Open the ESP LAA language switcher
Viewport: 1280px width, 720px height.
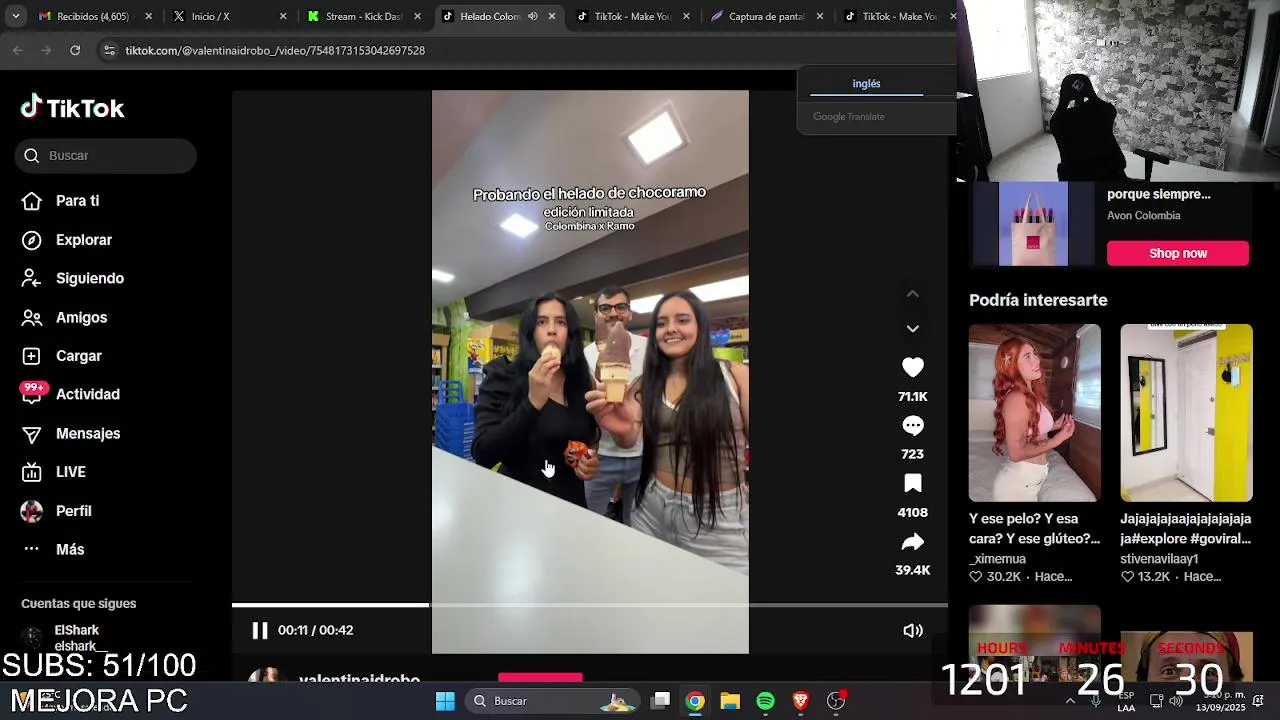pos(1126,701)
